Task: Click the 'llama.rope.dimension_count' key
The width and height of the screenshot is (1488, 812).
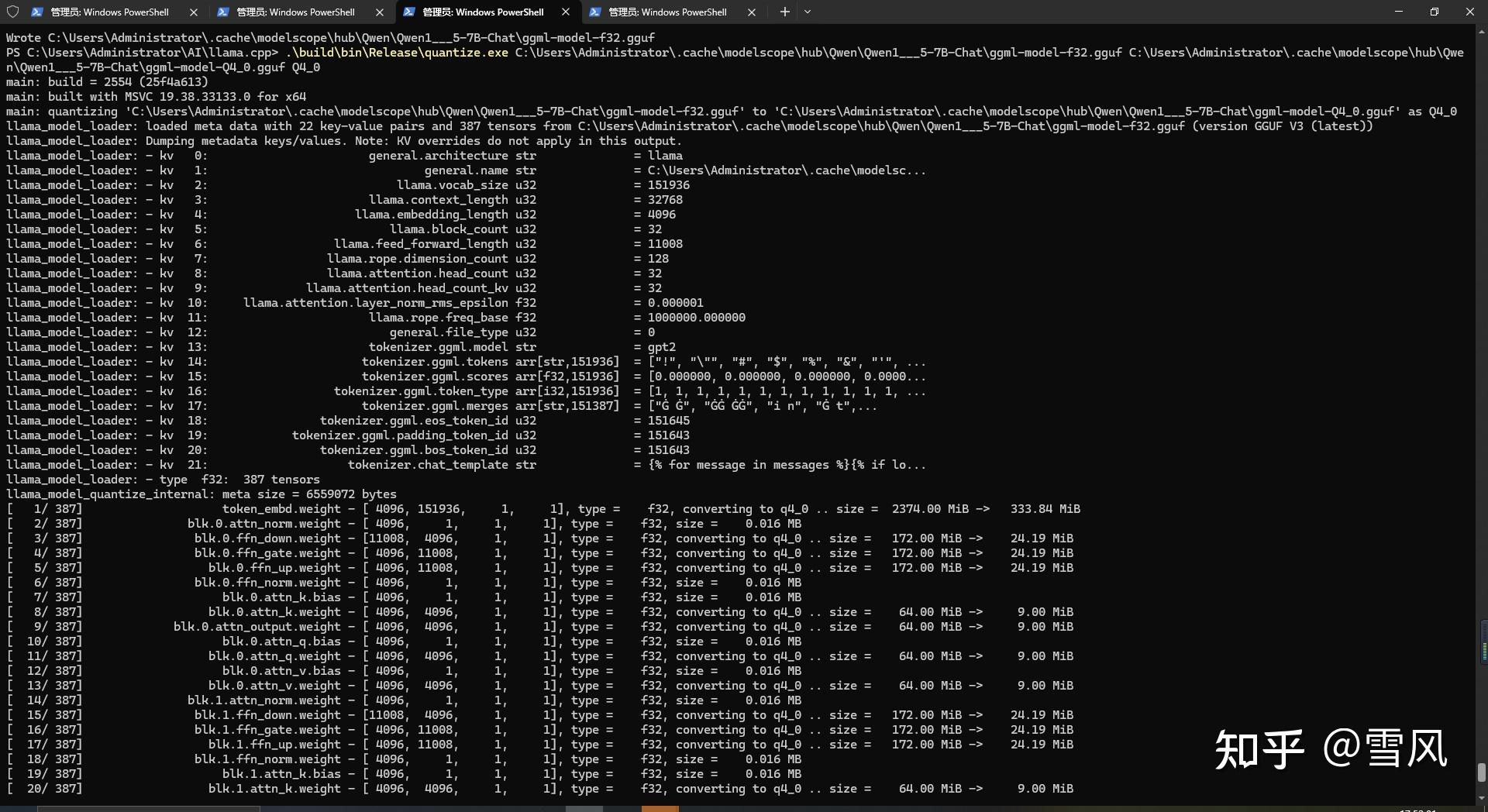Action: 418,259
